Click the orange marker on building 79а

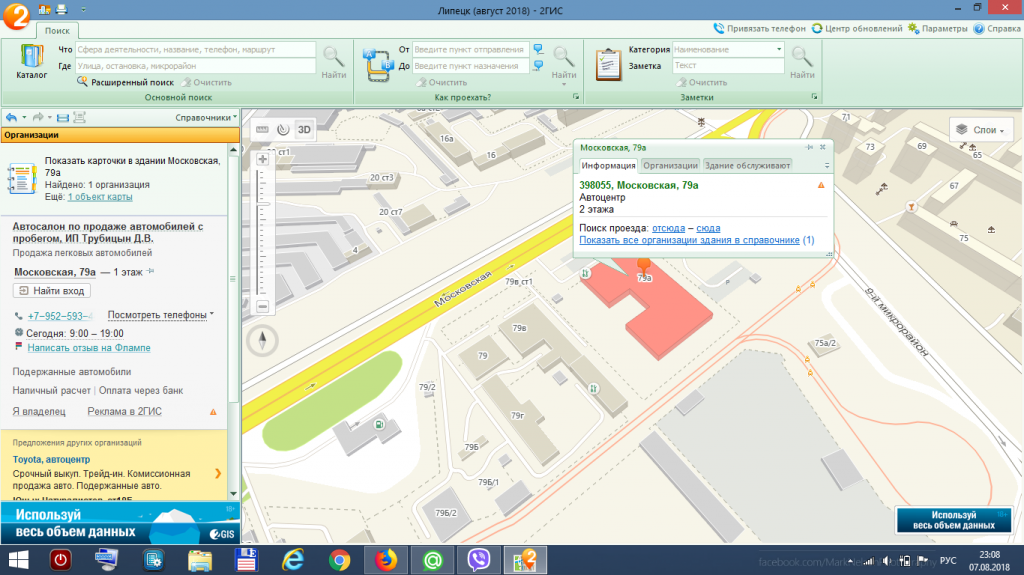coord(644,265)
